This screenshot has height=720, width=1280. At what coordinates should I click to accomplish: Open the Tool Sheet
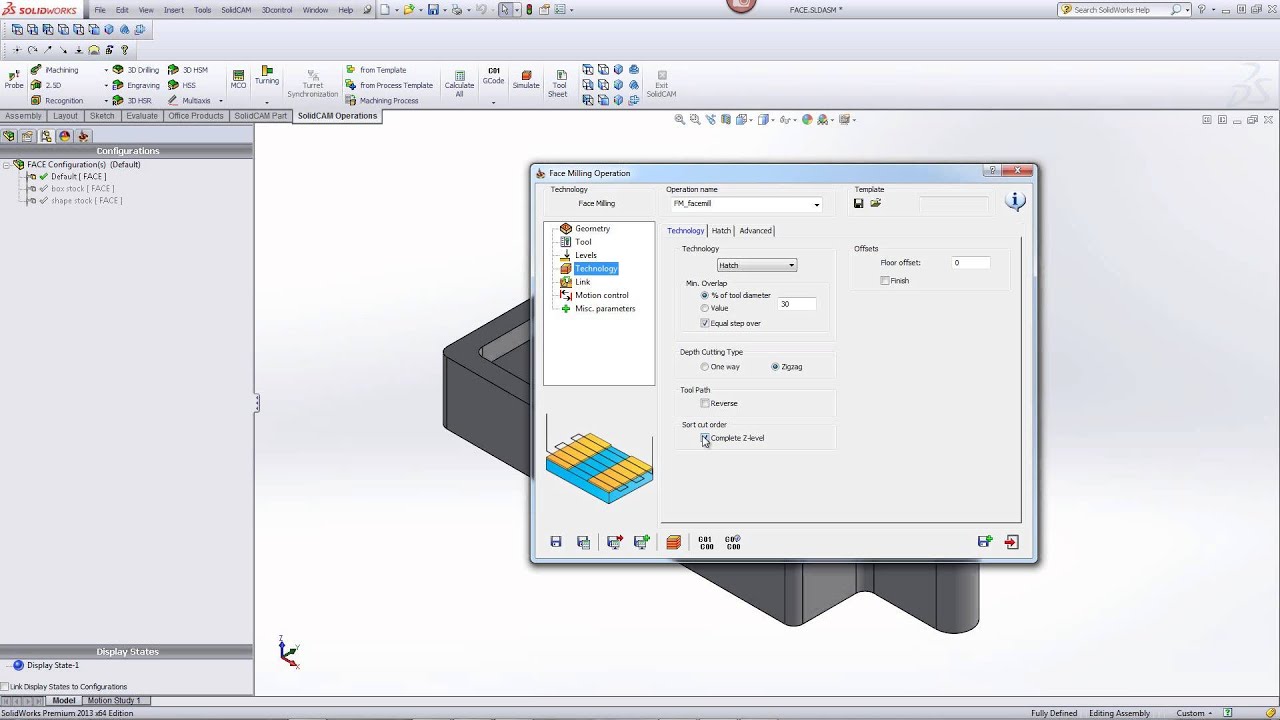point(559,83)
